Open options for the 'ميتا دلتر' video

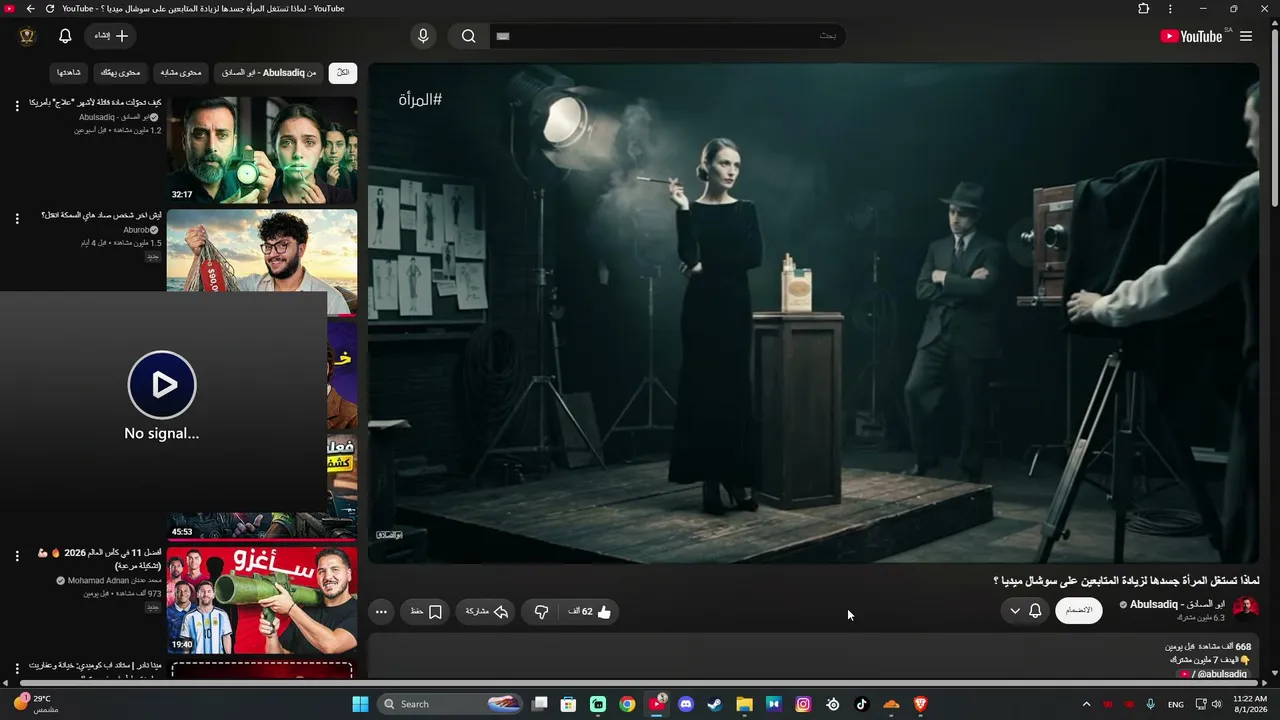click(x=17, y=668)
